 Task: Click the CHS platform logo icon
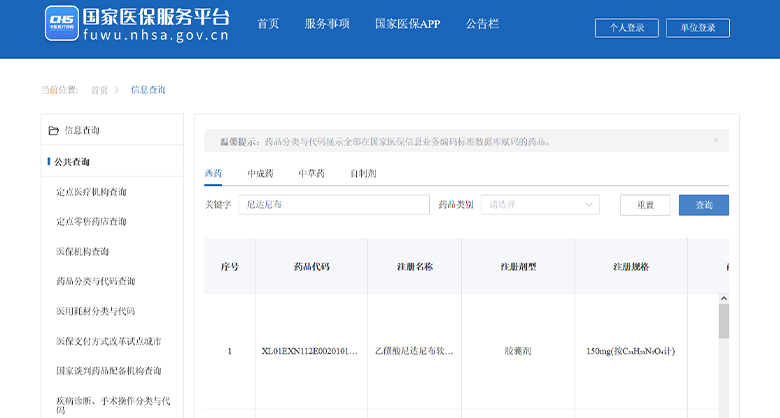point(61,24)
